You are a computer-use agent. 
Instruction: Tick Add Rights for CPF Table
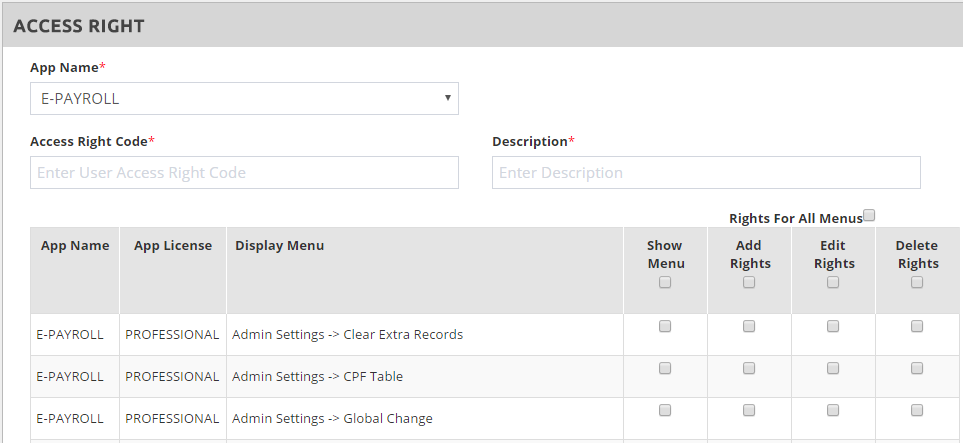point(749,369)
